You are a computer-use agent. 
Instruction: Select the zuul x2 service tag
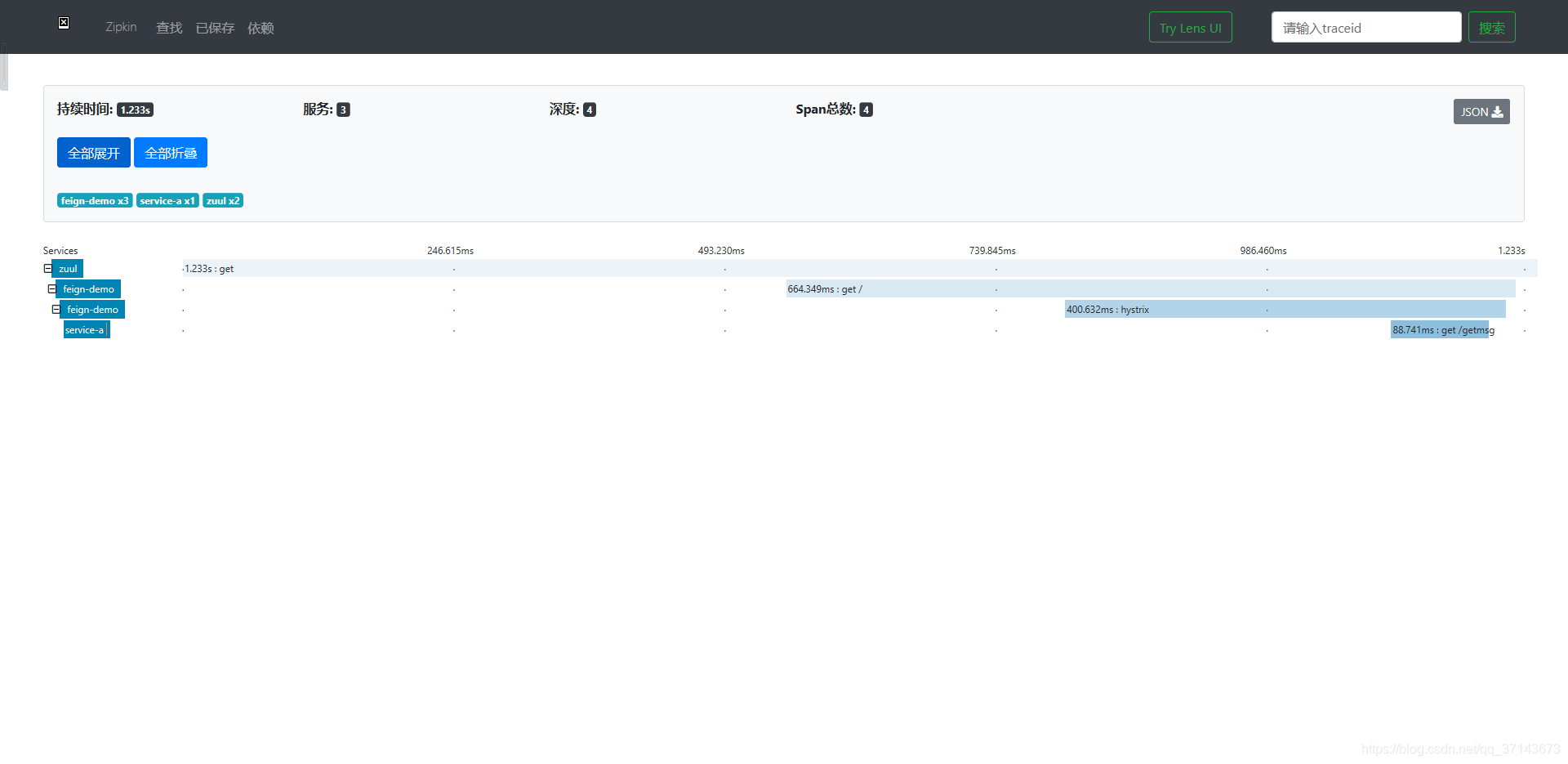pos(223,200)
